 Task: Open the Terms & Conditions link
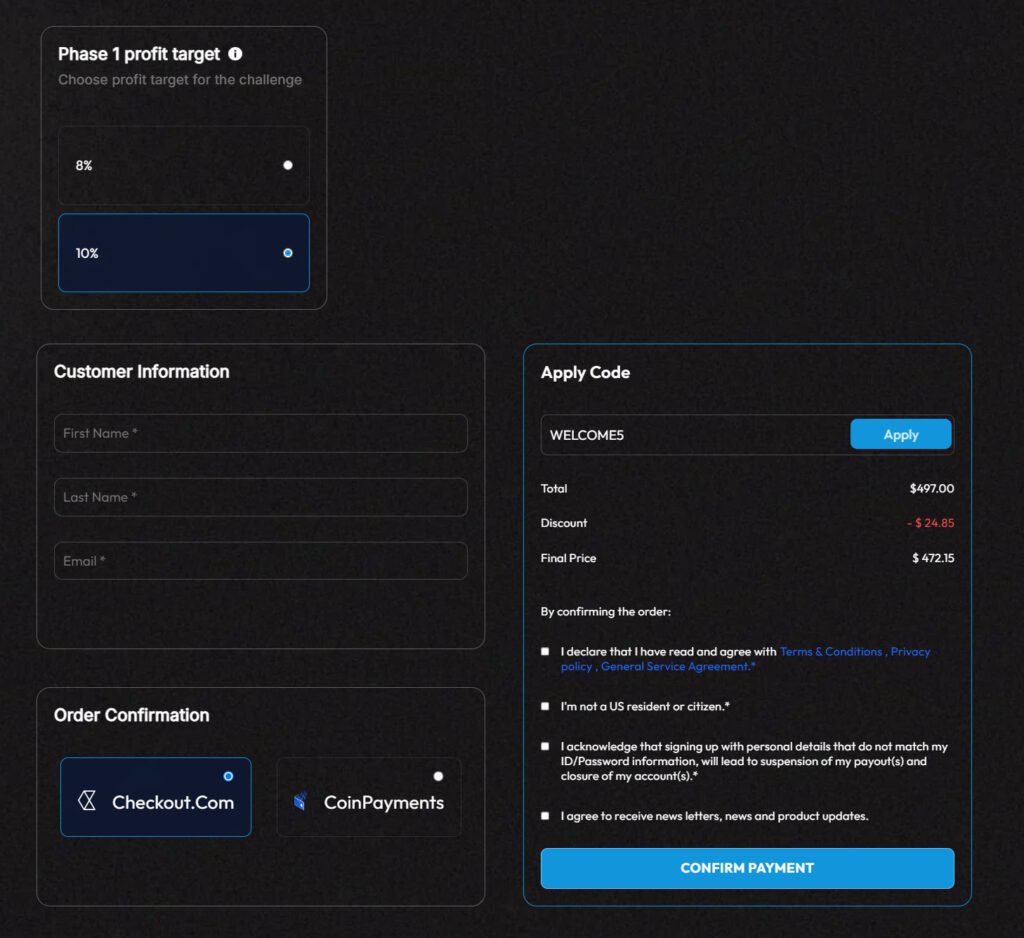(x=831, y=651)
